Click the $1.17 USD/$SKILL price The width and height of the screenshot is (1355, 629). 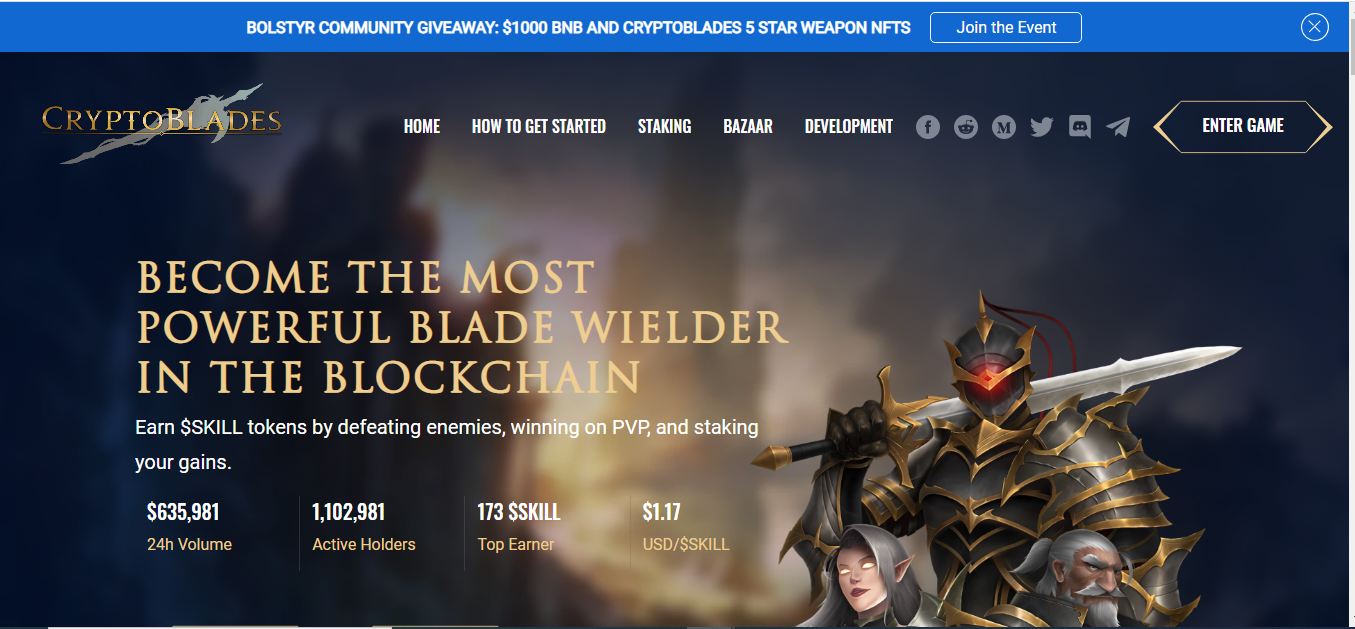click(686, 528)
